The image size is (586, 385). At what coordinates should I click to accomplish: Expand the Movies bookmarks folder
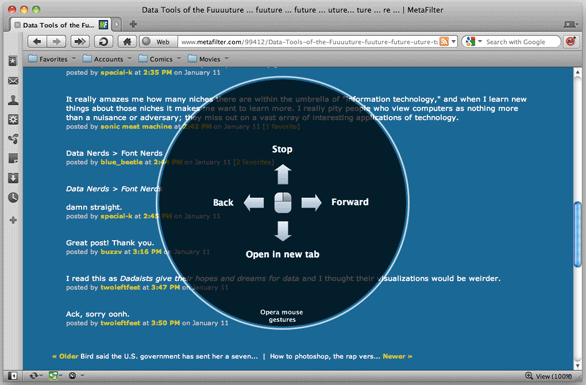pyautogui.click(x=208, y=59)
